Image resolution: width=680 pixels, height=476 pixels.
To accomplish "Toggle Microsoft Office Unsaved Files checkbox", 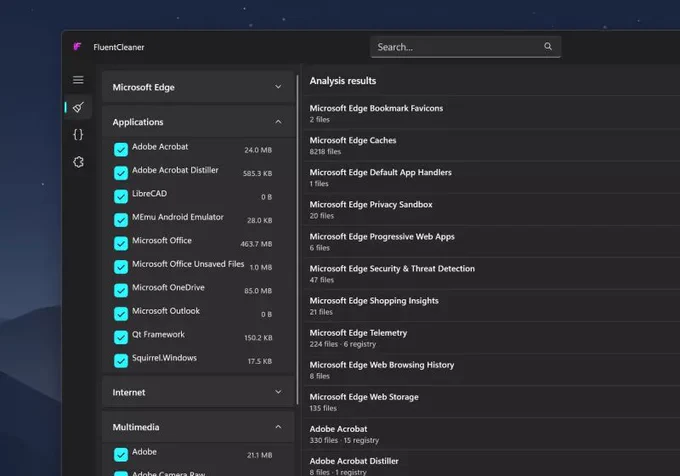I will click(x=121, y=267).
